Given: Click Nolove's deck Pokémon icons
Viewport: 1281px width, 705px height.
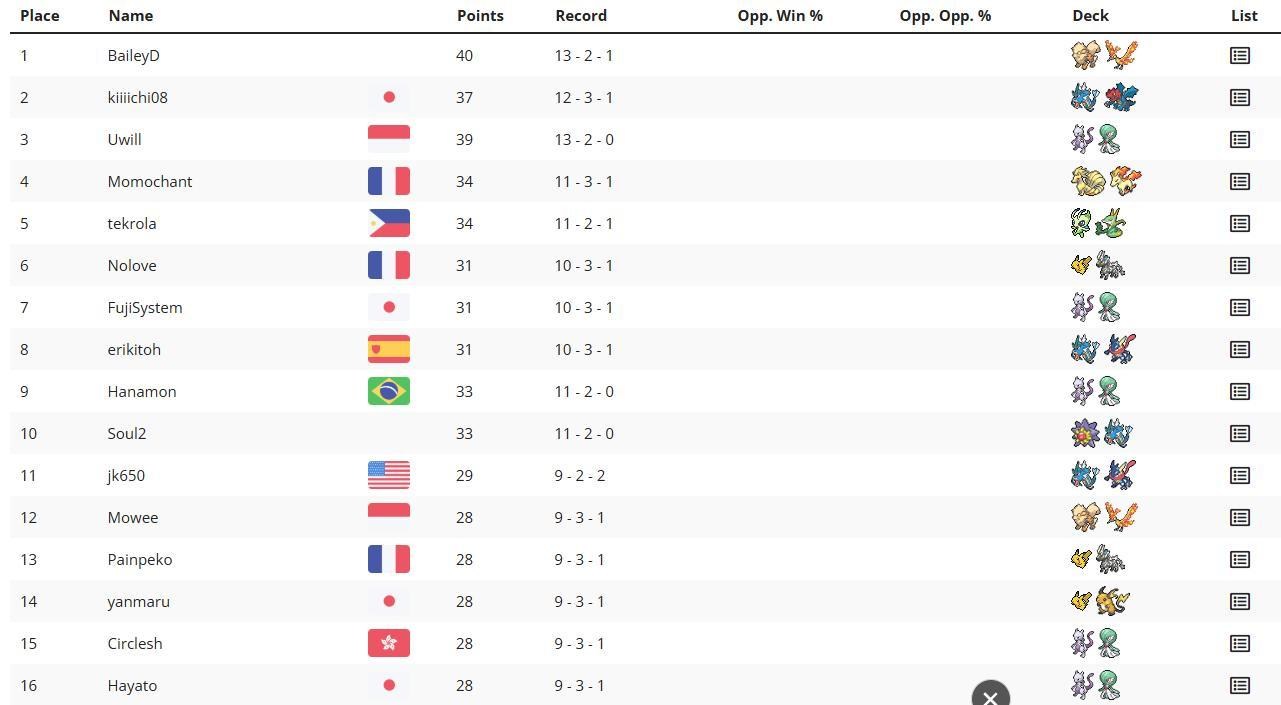Looking at the screenshot, I should pos(1097,265).
